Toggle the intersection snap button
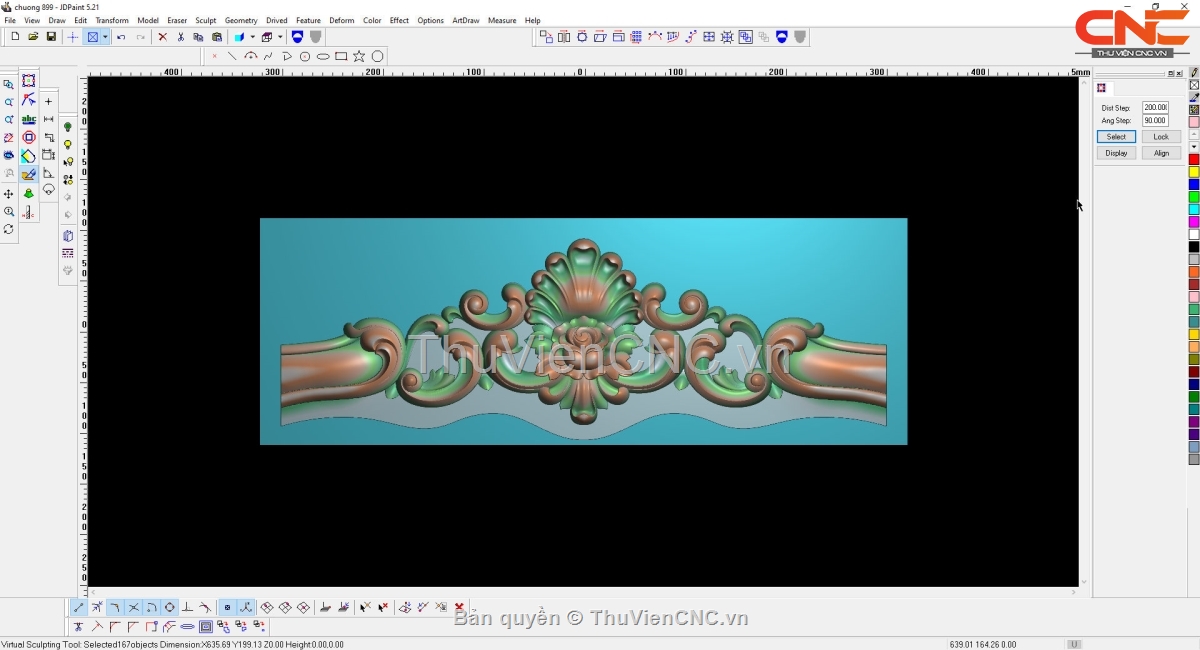1200x650 pixels. pyautogui.click(x=133, y=608)
